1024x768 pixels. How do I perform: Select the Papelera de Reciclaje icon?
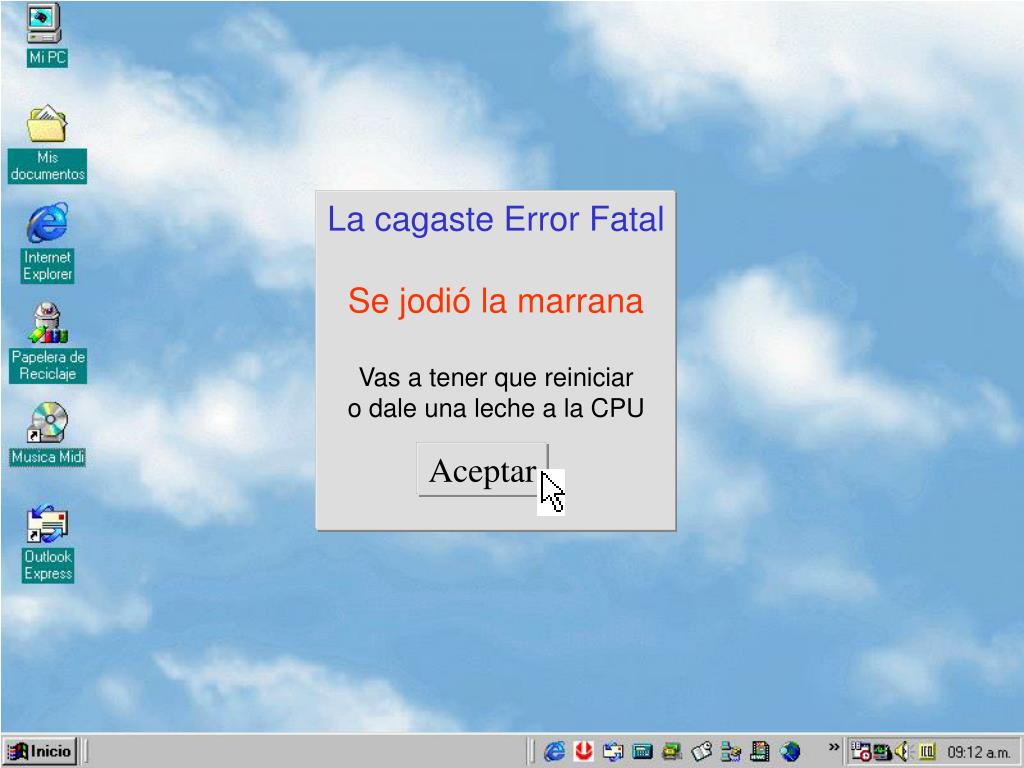[x=48, y=342]
